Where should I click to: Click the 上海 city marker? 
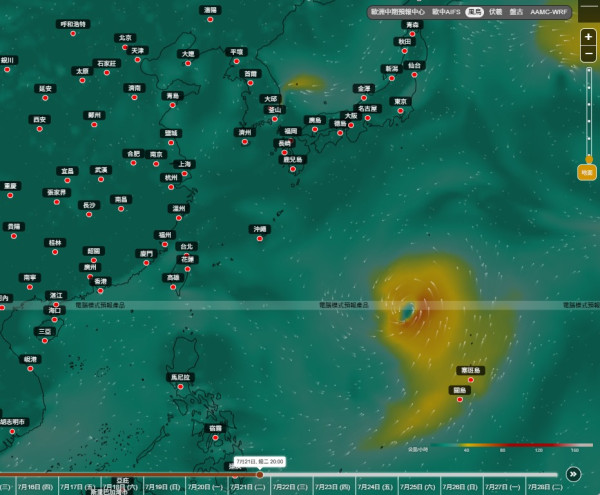point(184,173)
